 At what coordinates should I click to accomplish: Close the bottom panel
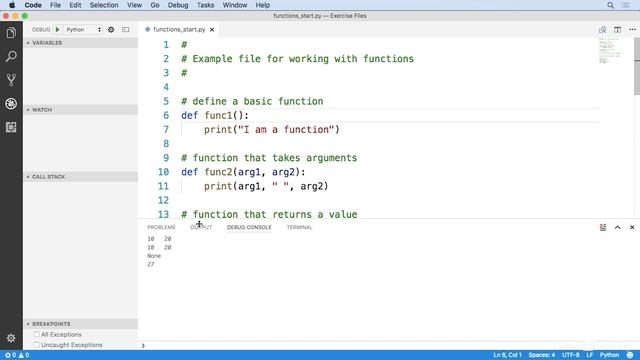tap(632, 227)
